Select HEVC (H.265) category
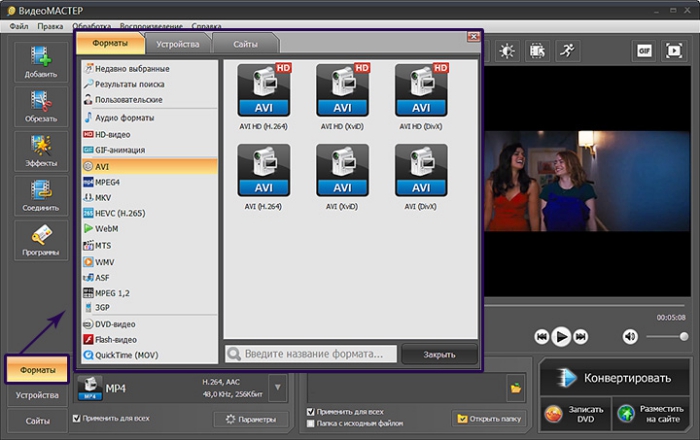The height and width of the screenshot is (440, 700). click(150, 213)
